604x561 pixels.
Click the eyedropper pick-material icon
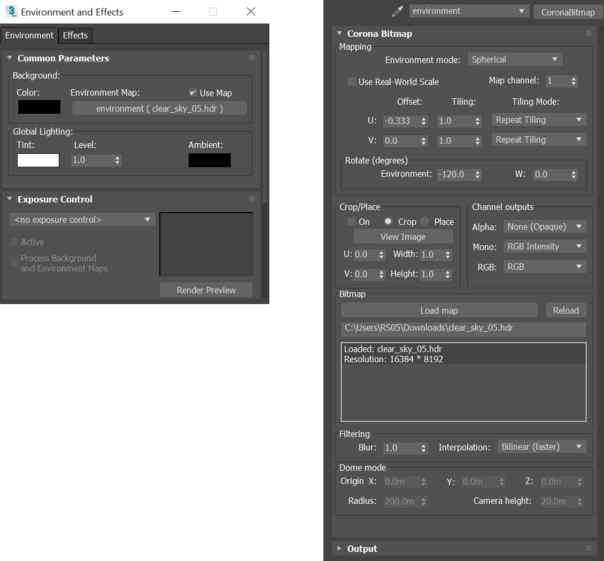click(x=397, y=11)
